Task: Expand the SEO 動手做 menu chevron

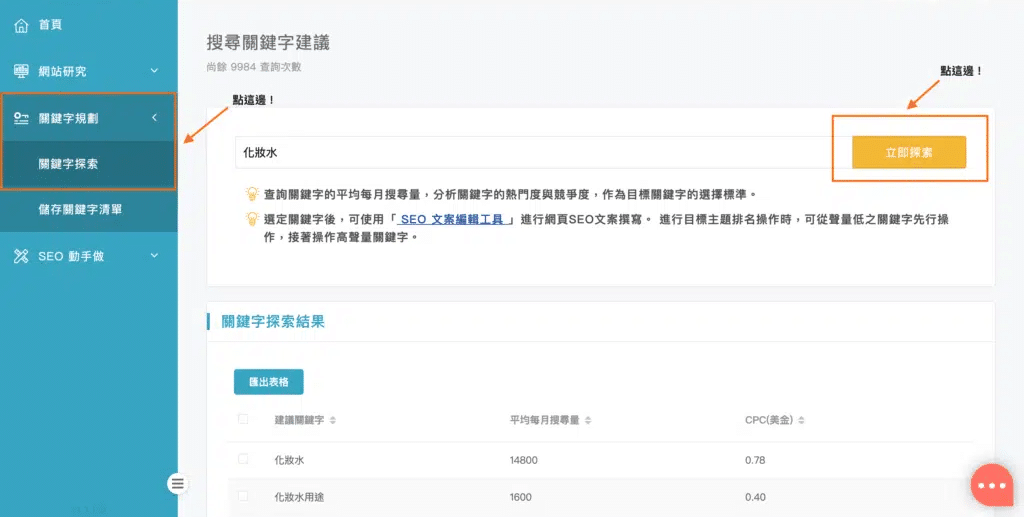Action: click(x=154, y=256)
